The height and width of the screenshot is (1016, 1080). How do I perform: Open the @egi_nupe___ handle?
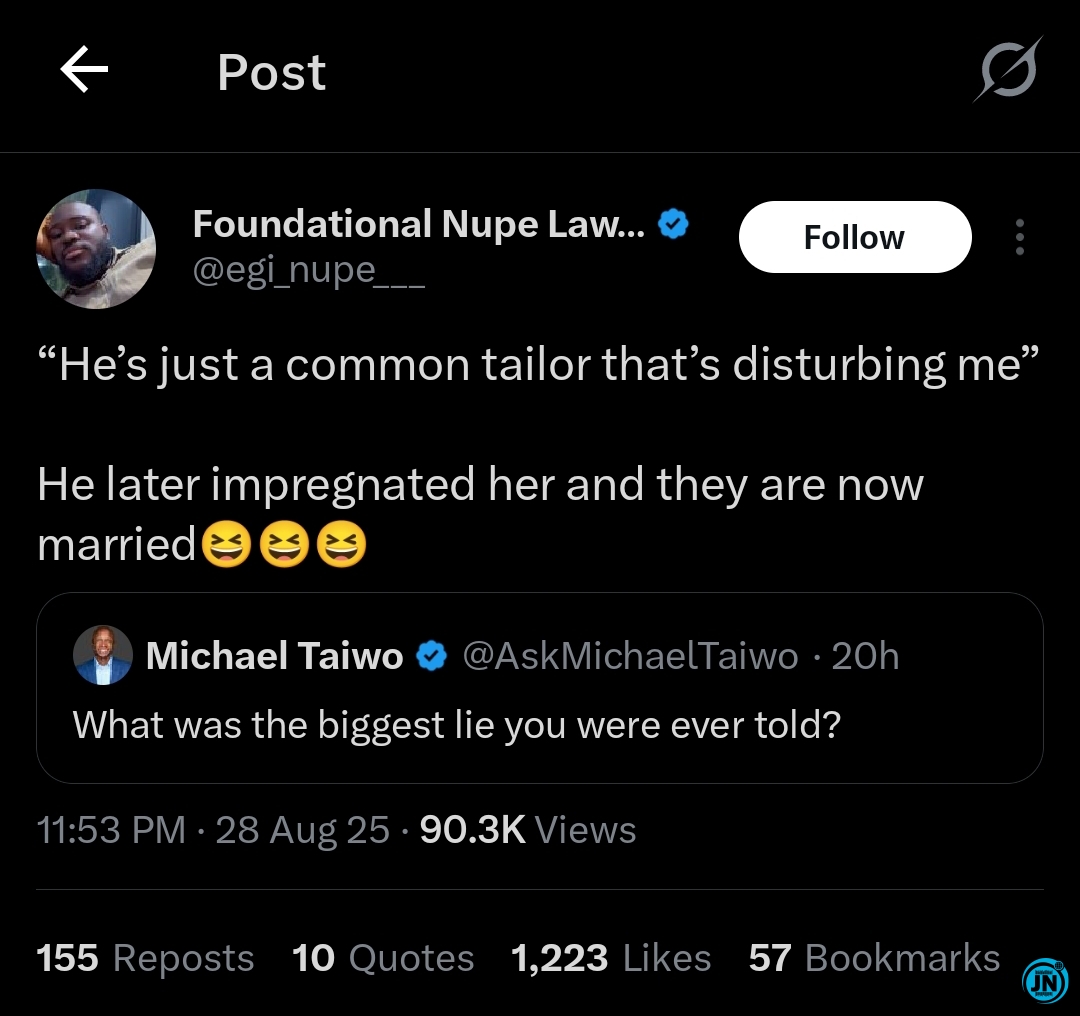click(x=309, y=271)
